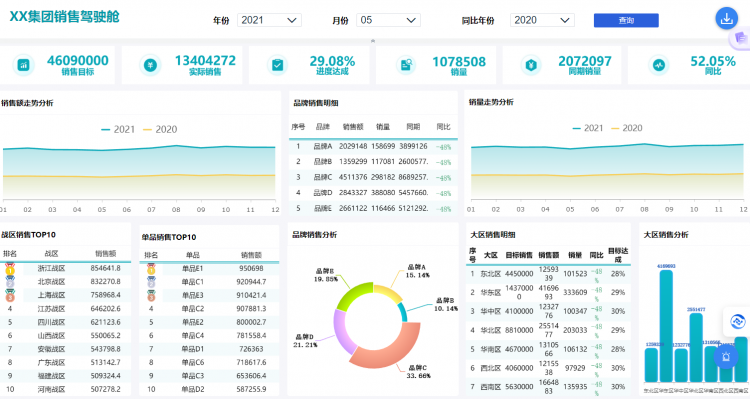Toggle 2021 legend in 销量走势分析 chart
Image resolution: width=750 pixels, height=399 pixels.
click(x=587, y=128)
